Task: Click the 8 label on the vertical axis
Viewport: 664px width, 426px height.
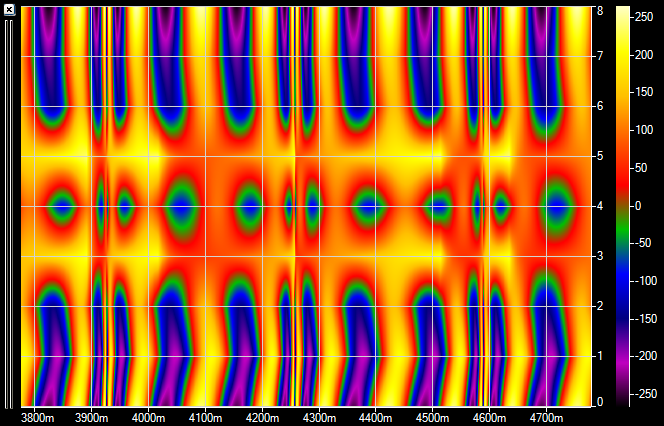Action: 600,11
